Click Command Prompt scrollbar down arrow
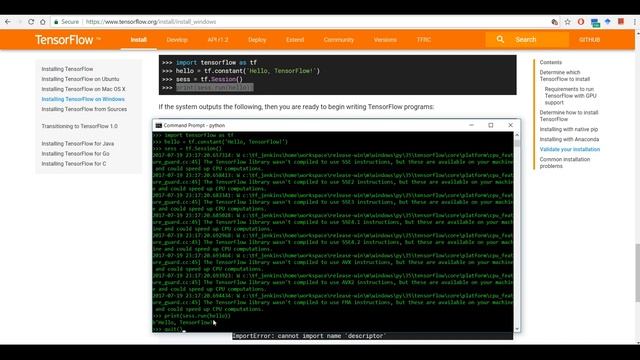Viewport: 640px width, 360px height. 517,329
